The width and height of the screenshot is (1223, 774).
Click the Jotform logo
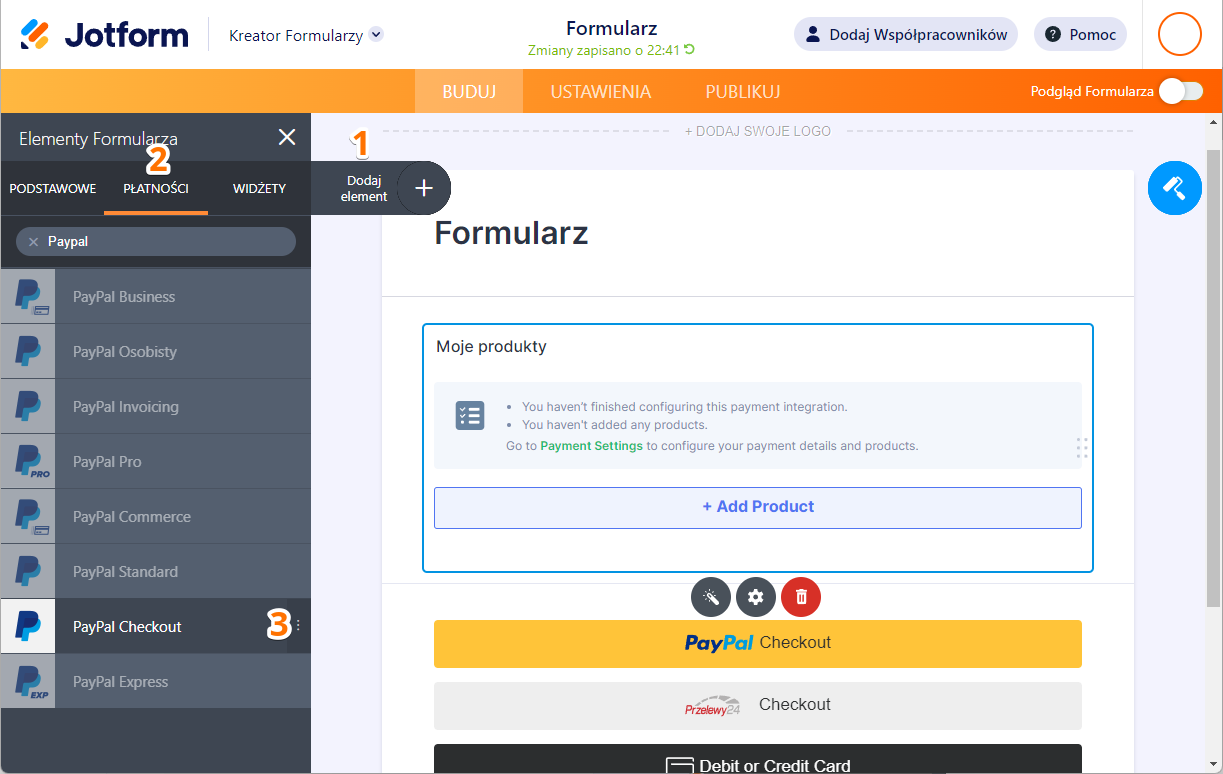(104, 35)
